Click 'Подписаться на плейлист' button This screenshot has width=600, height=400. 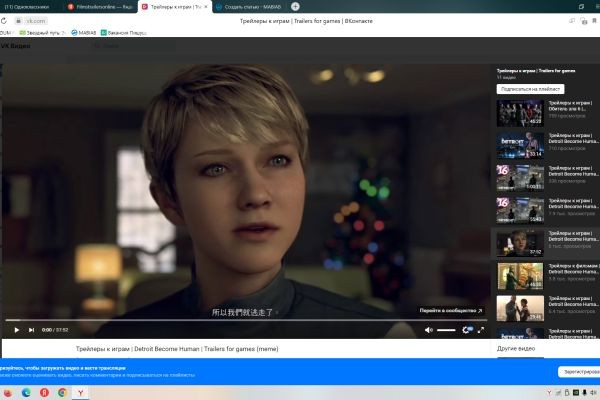point(530,89)
